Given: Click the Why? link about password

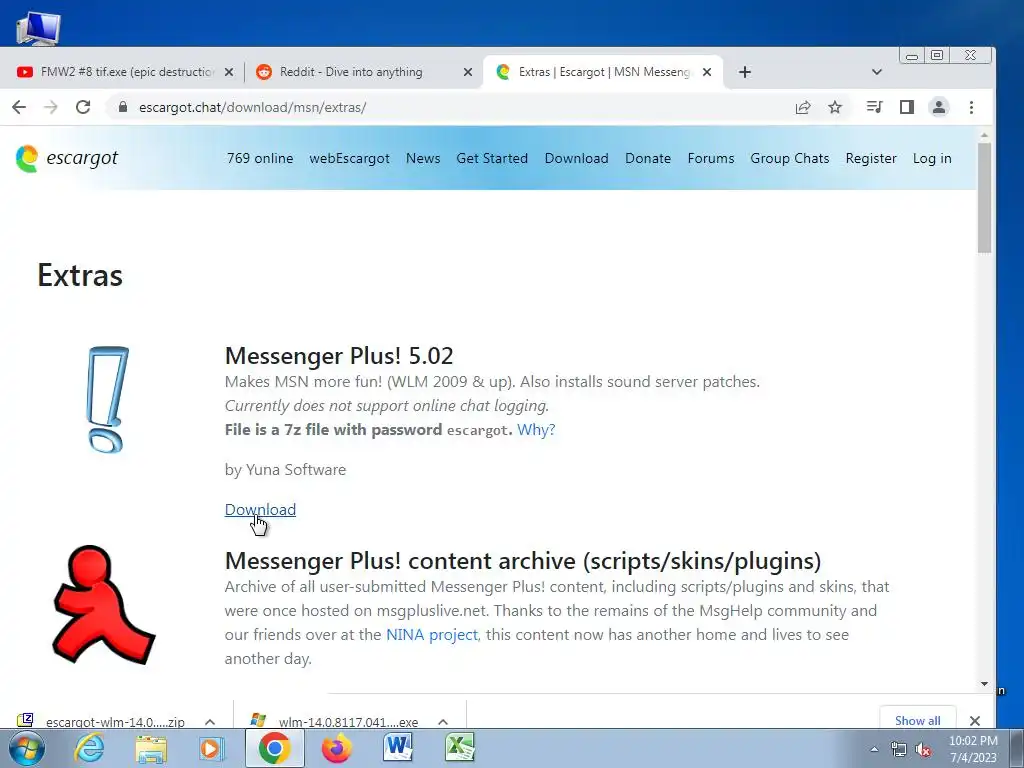Looking at the screenshot, I should click(536, 430).
